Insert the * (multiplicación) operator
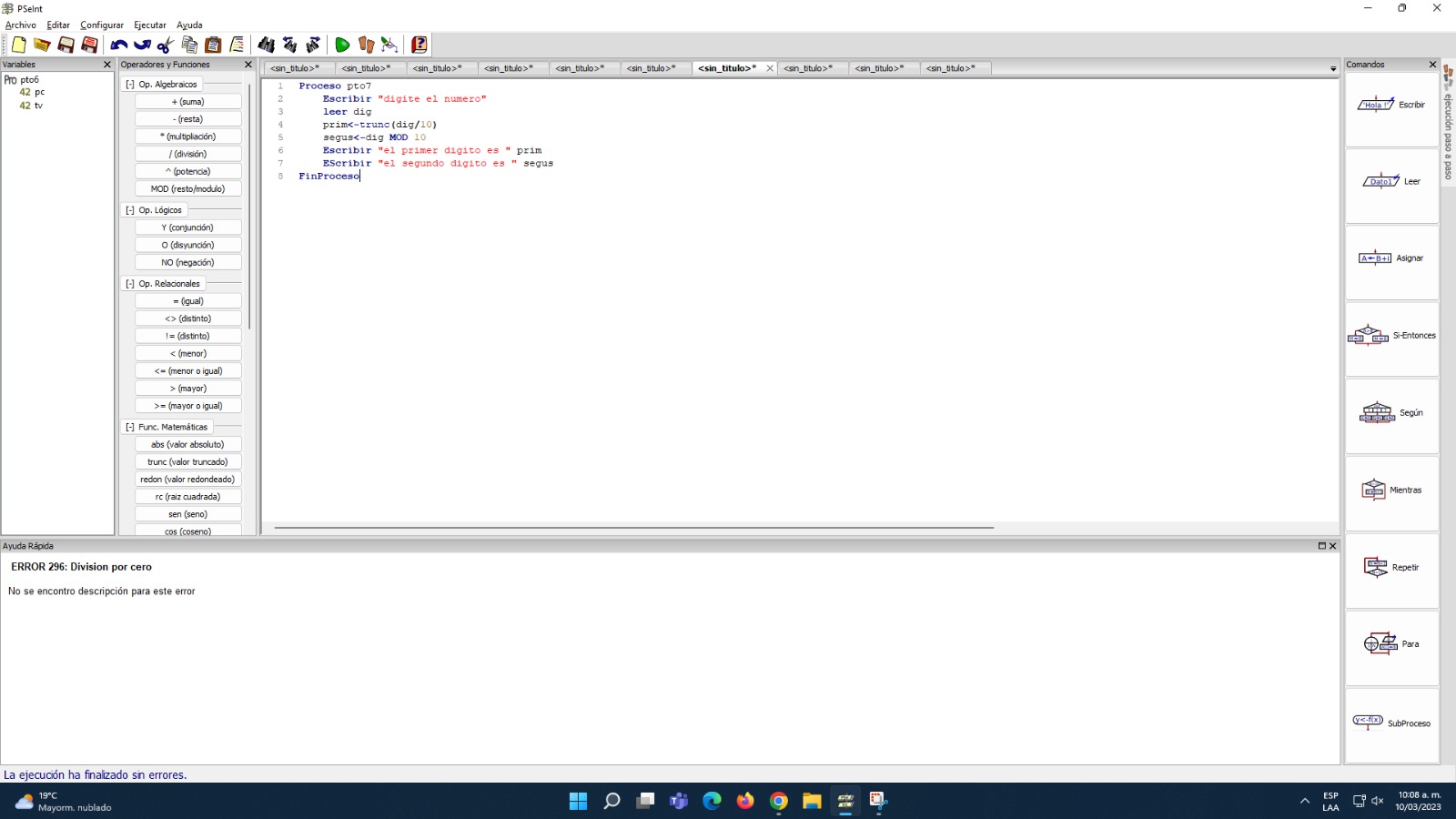The width and height of the screenshot is (1456, 819). [x=188, y=136]
